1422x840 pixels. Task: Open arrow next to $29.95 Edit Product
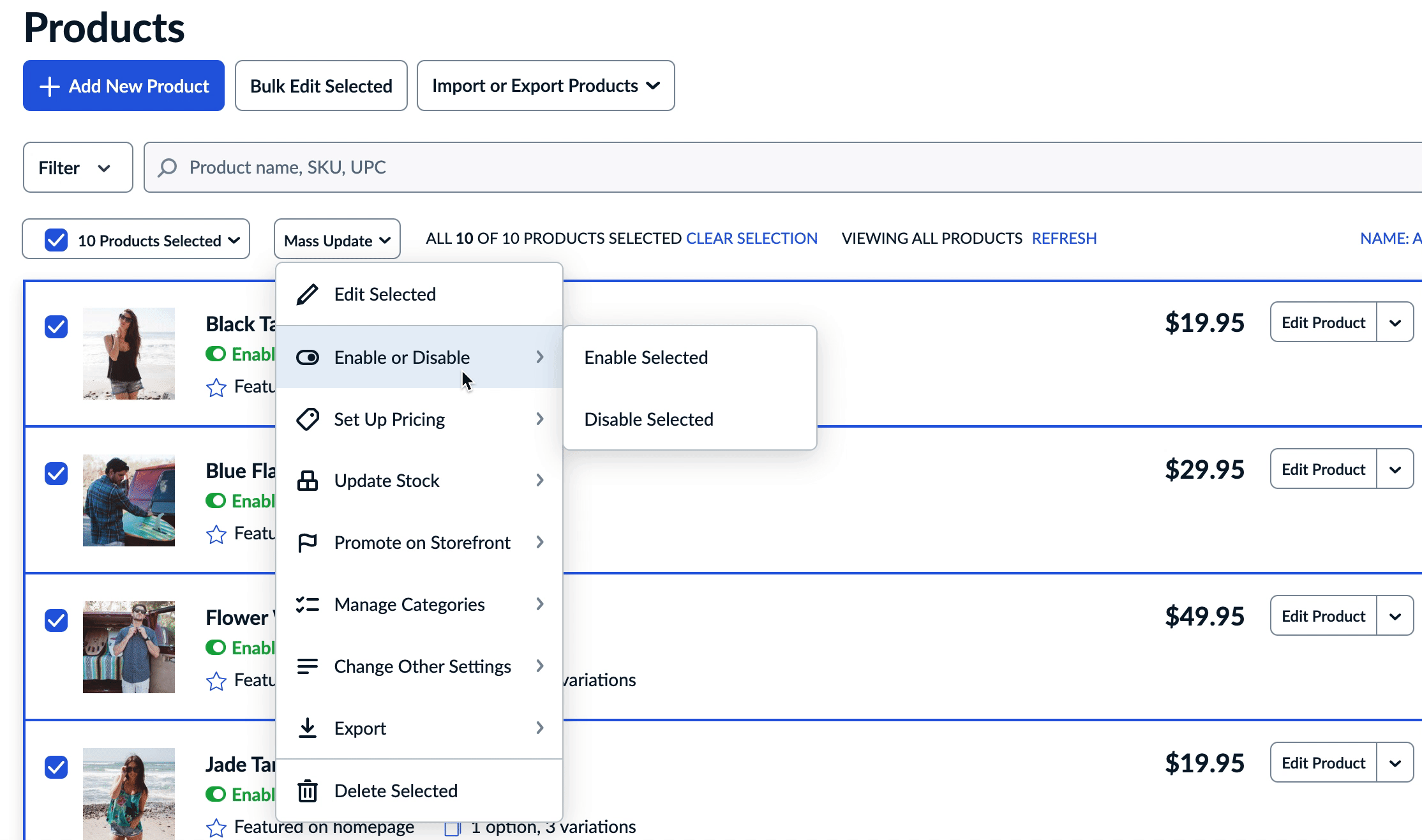click(x=1395, y=469)
